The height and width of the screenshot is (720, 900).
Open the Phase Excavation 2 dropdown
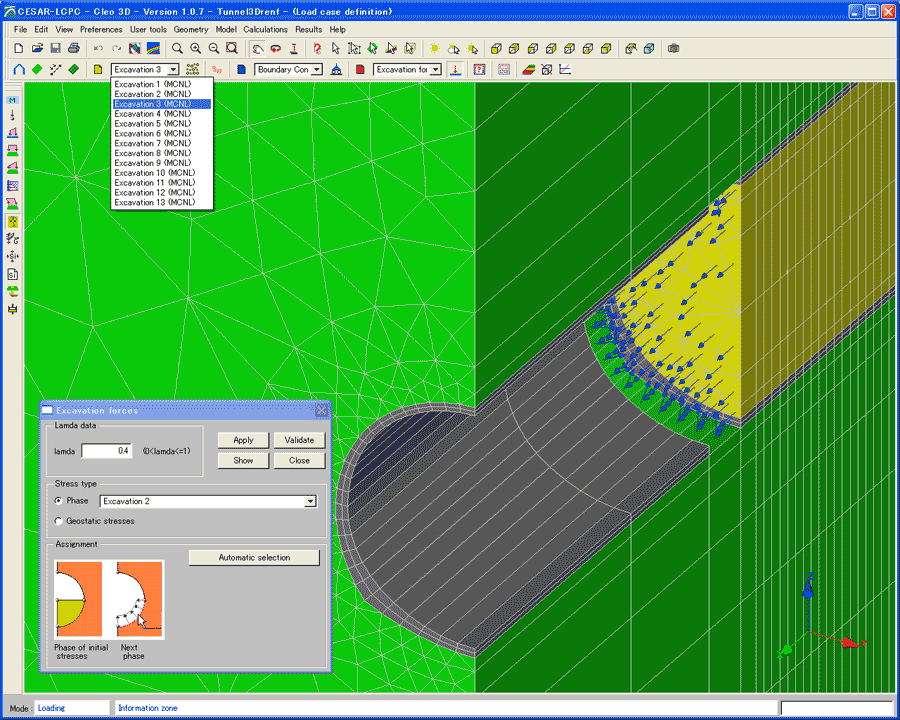310,501
